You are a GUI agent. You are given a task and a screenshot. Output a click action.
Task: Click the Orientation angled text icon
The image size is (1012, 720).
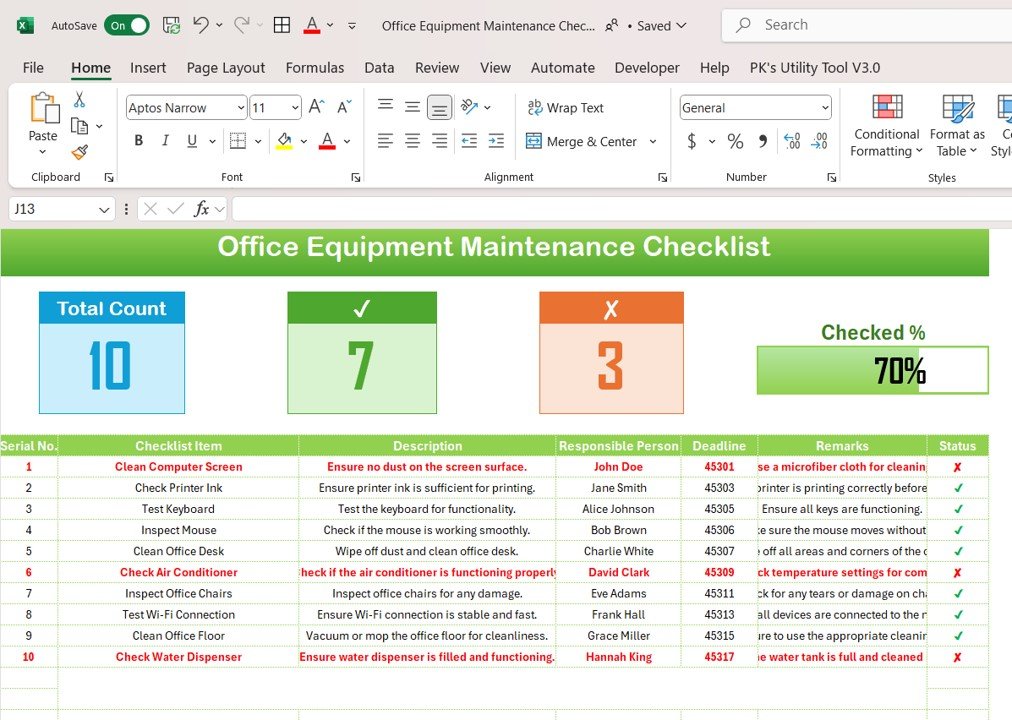(469, 106)
